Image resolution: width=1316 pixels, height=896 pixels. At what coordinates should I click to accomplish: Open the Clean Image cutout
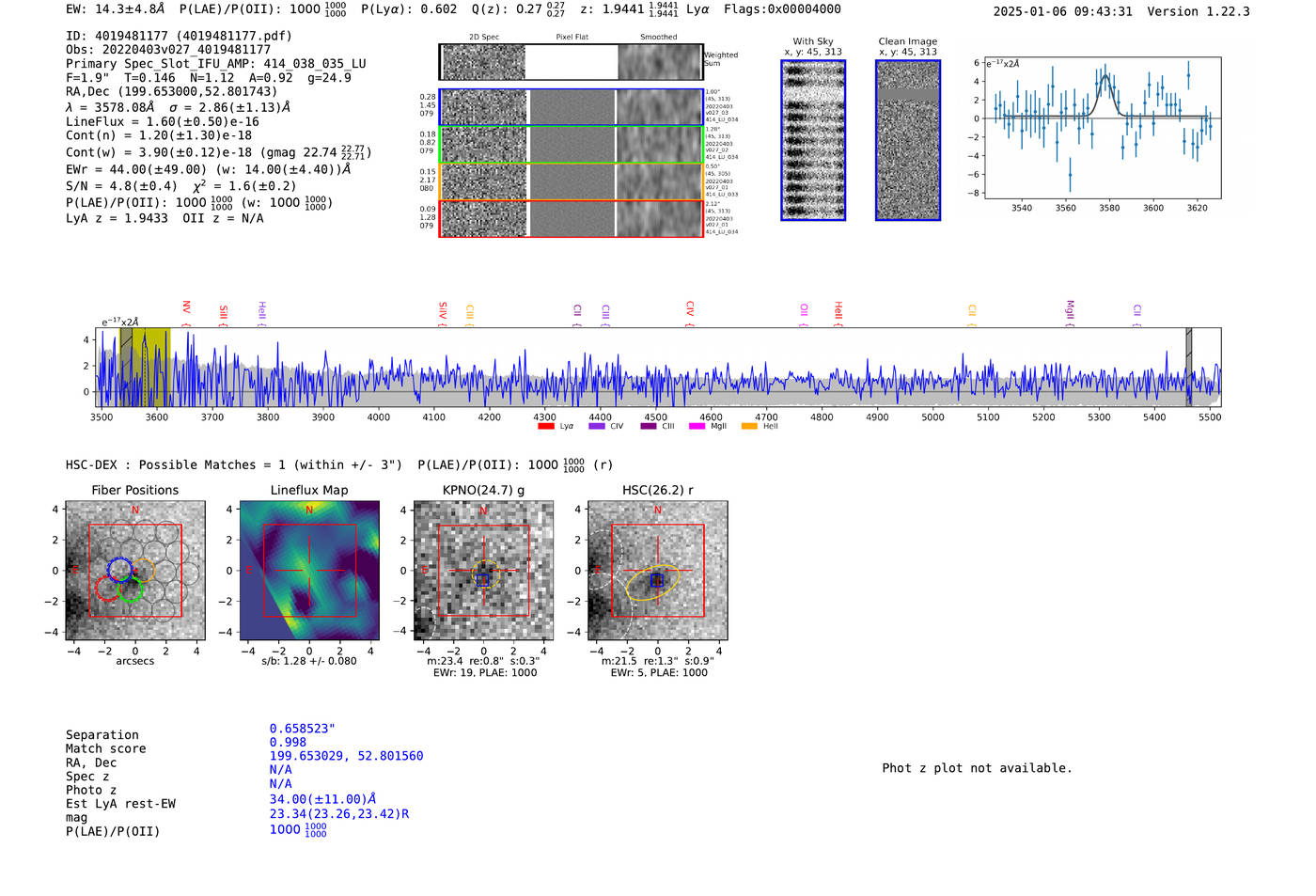(908, 140)
